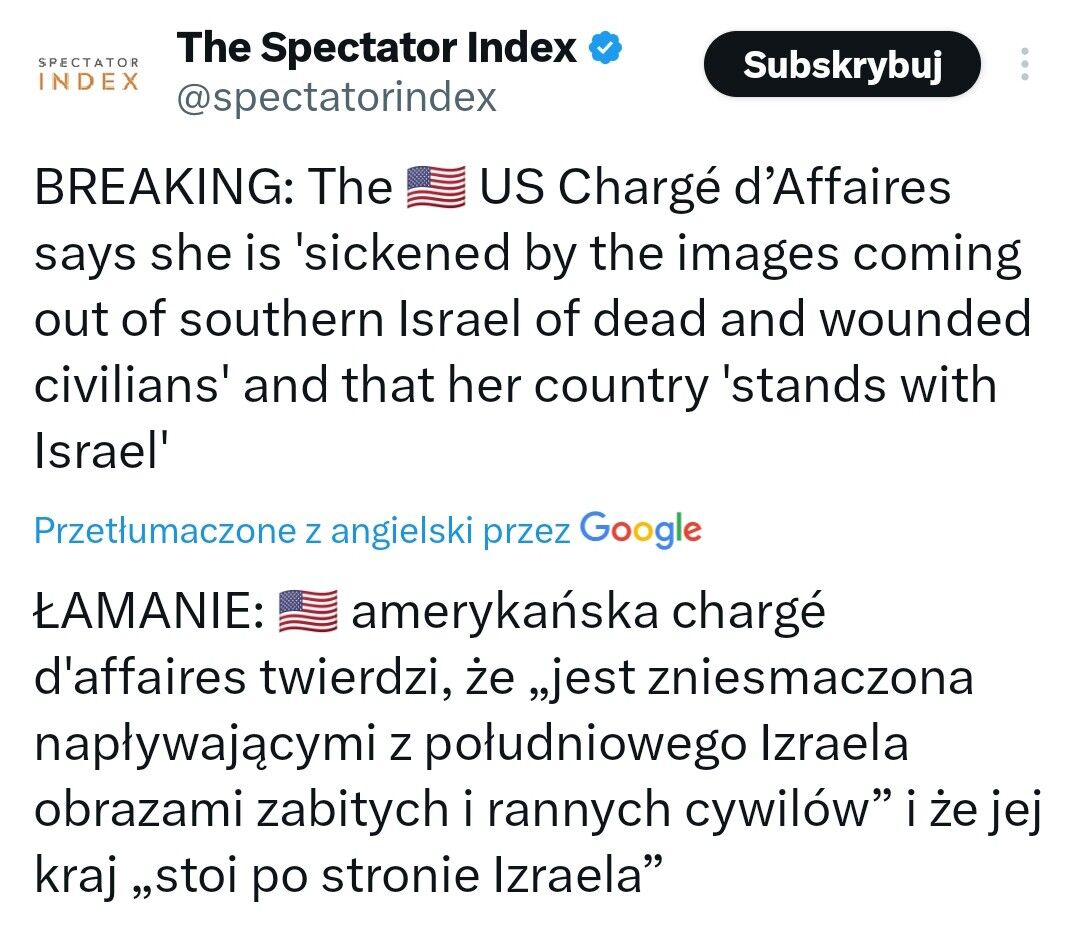
Task: Click the blue verified badge
Action: 606,48
